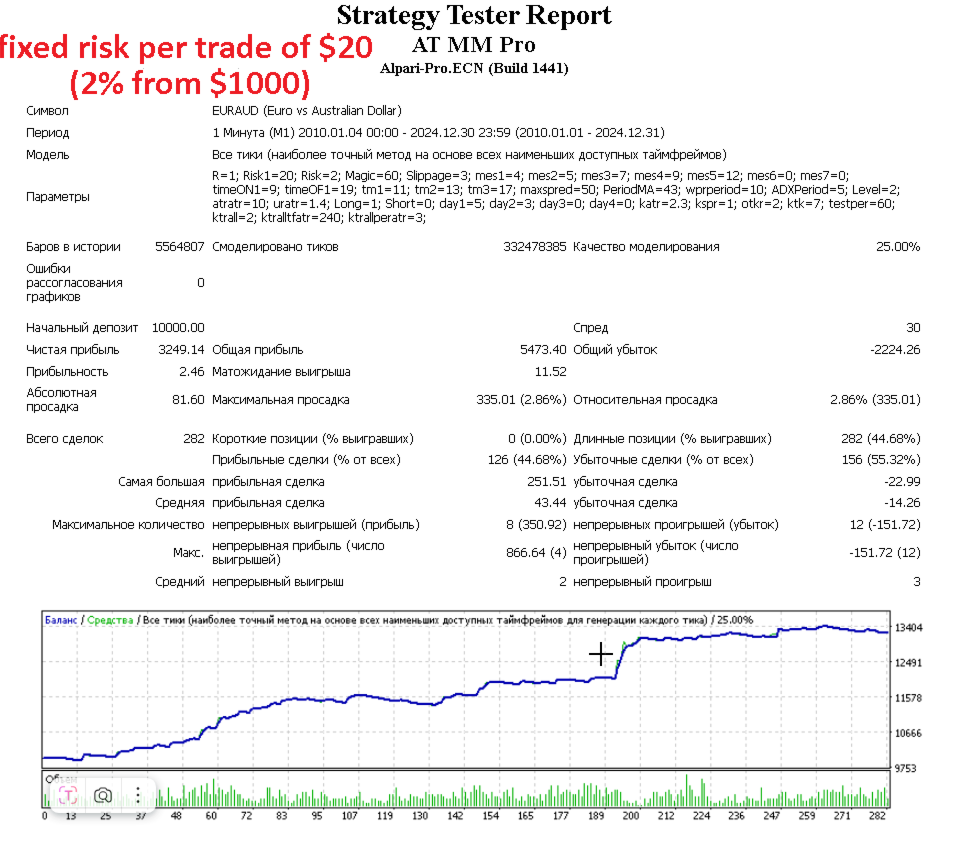Select average loss trade value '-14.26'
This screenshot has width=954, height=845.
[x=902, y=503]
